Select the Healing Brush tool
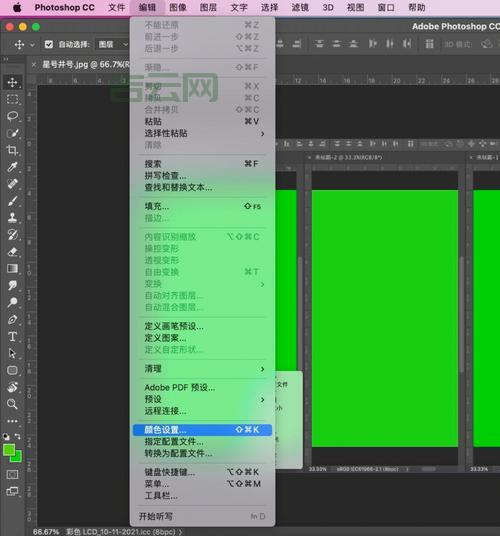Screen dimensions: 500x536 13,184
